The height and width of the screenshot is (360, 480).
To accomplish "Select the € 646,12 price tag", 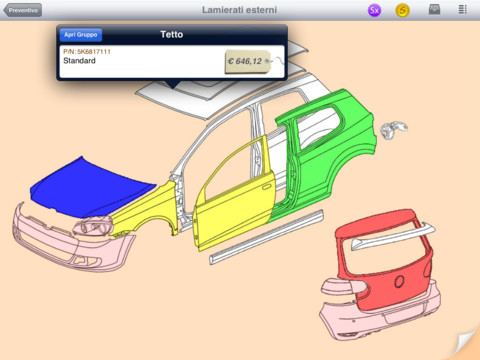I will pos(248,61).
